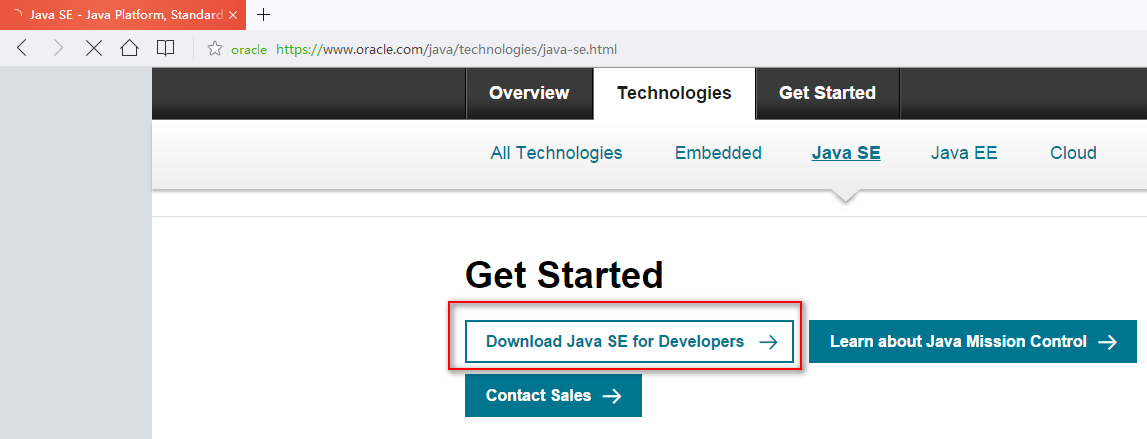The width and height of the screenshot is (1147, 439).
Task: Open the Get Started navigation tab
Action: pos(827,93)
